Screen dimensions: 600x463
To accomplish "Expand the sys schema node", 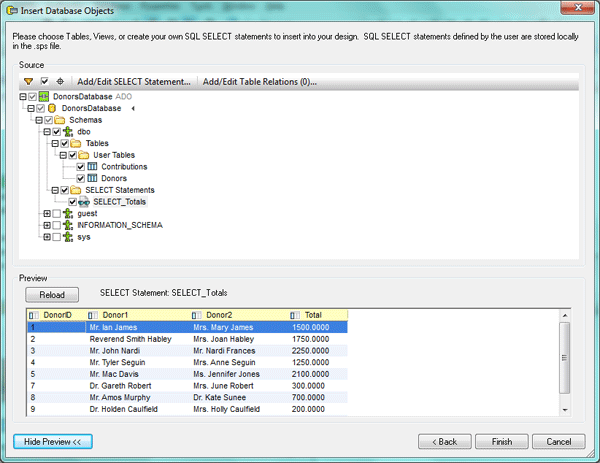I will point(47,237).
